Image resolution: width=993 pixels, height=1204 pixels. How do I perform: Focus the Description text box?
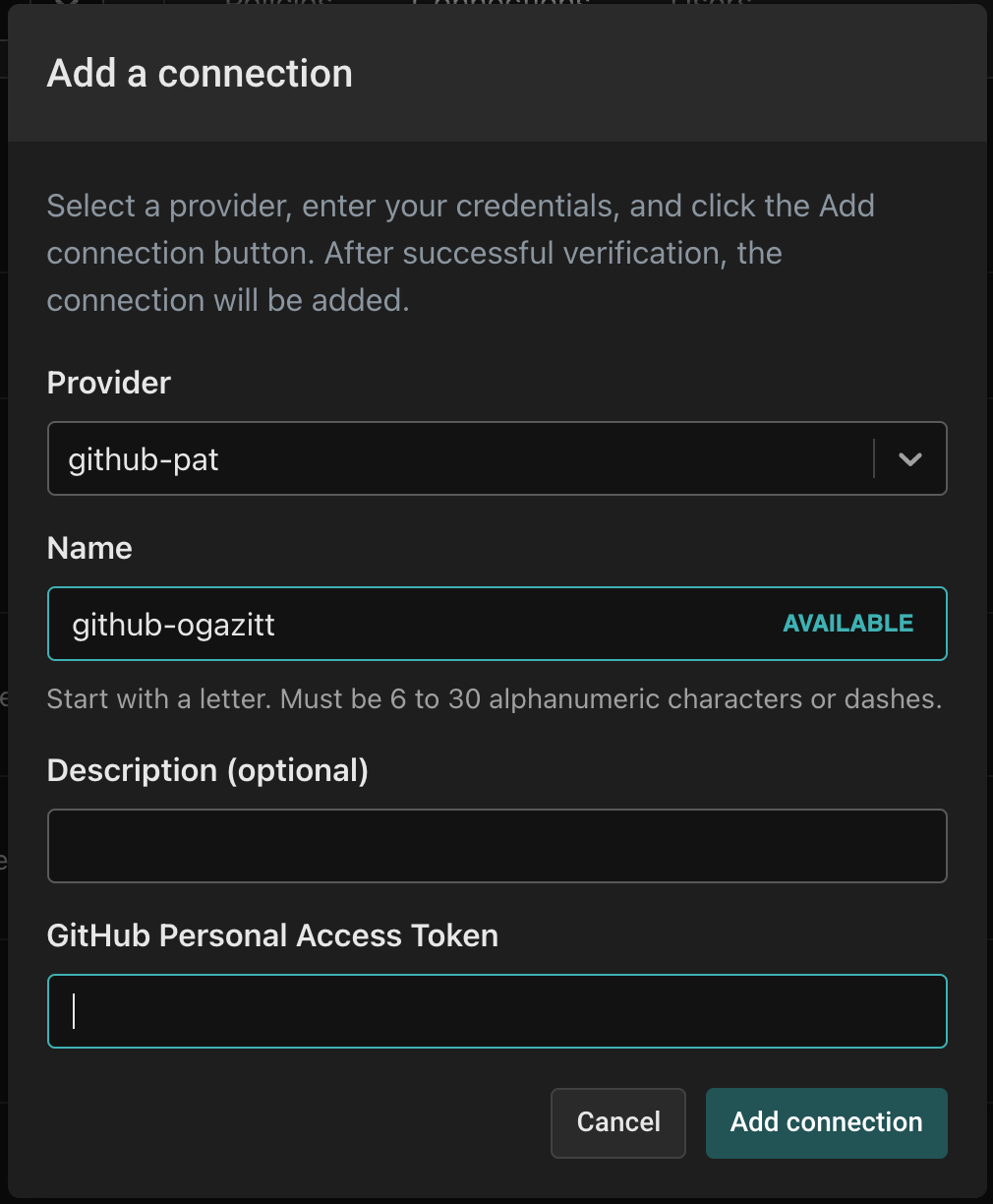(x=496, y=846)
